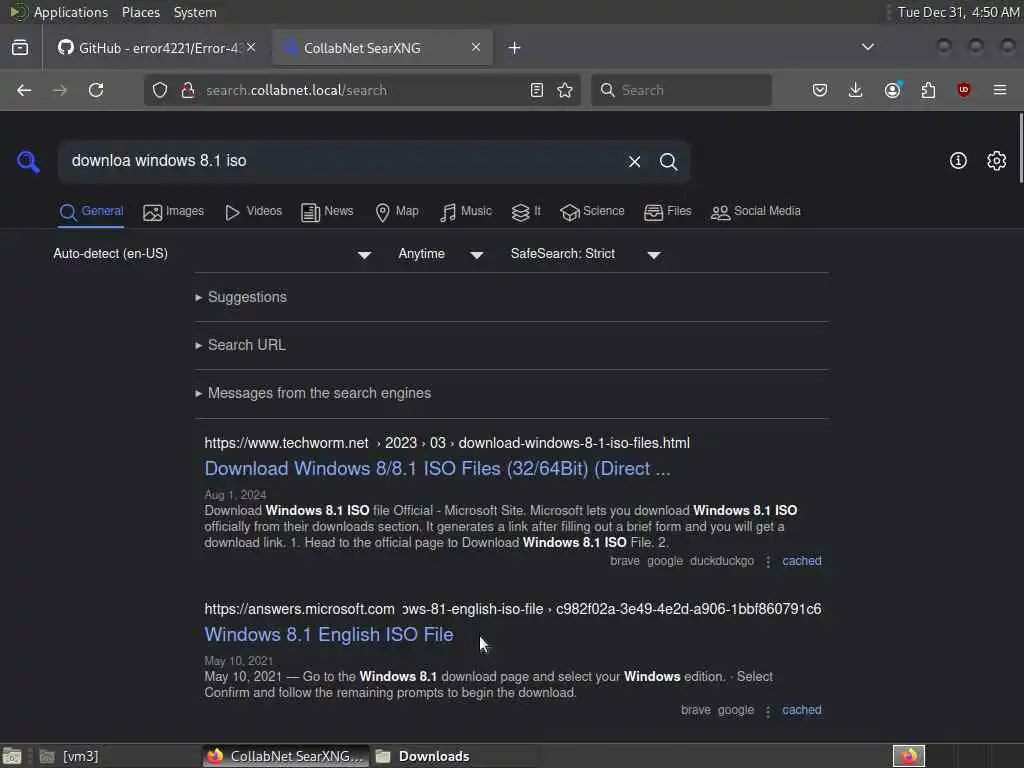Bookmark this page with the star icon
The width and height of the screenshot is (1024, 768).
pyautogui.click(x=565, y=90)
